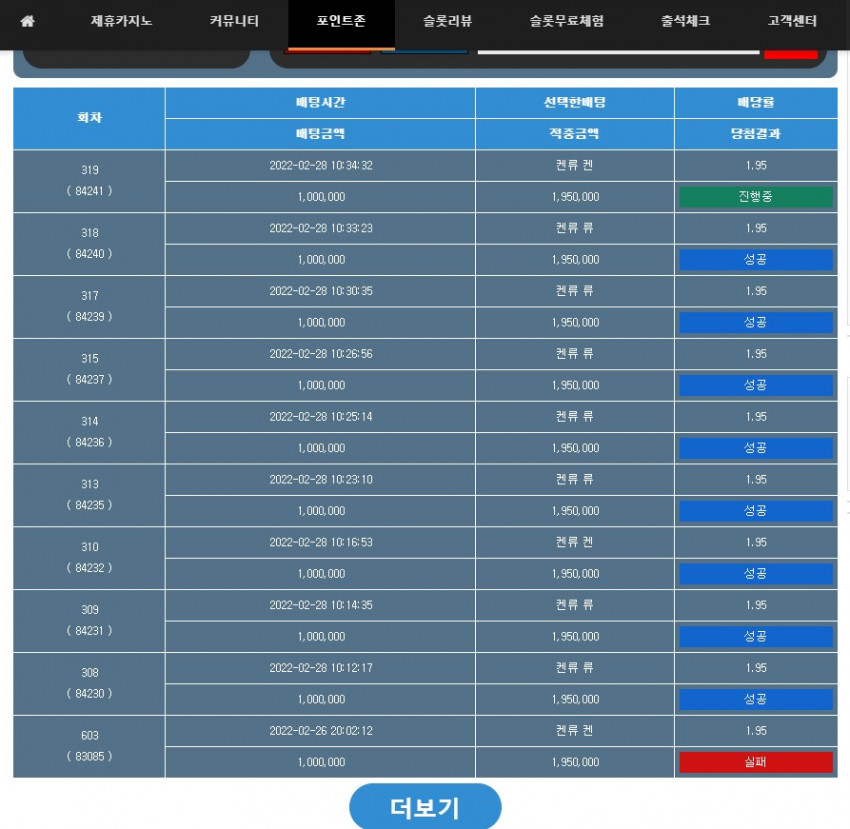
Task: Click 성공 badge for round 318
Action: pyautogui.click(x=756, y=260)
